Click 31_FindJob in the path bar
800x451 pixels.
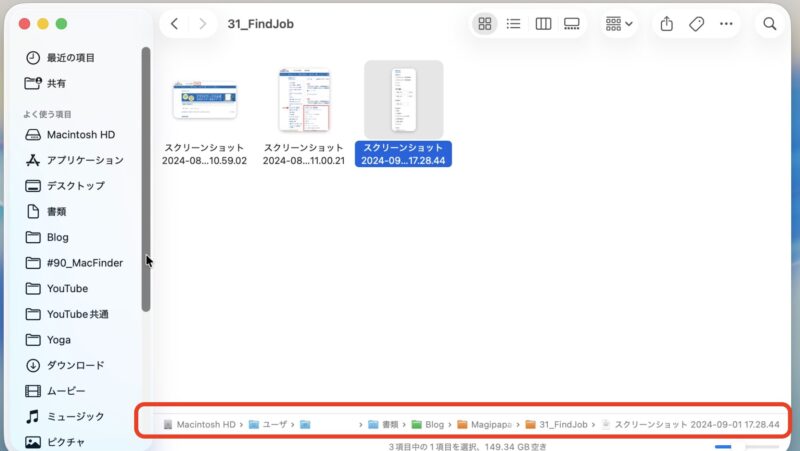pyautogui.click(x=561, y=424)
